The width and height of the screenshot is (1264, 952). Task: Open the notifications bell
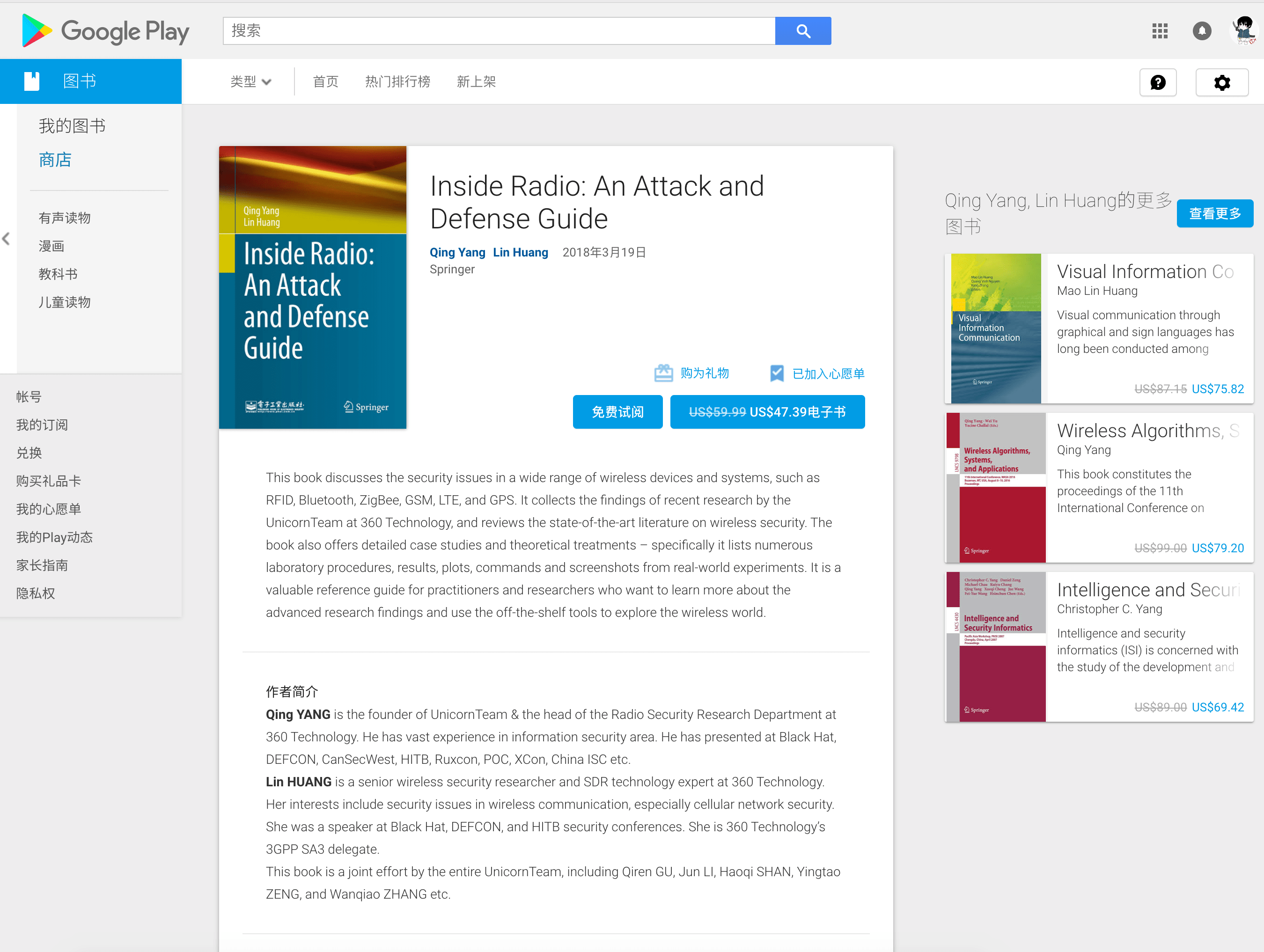pos(1202,31)
